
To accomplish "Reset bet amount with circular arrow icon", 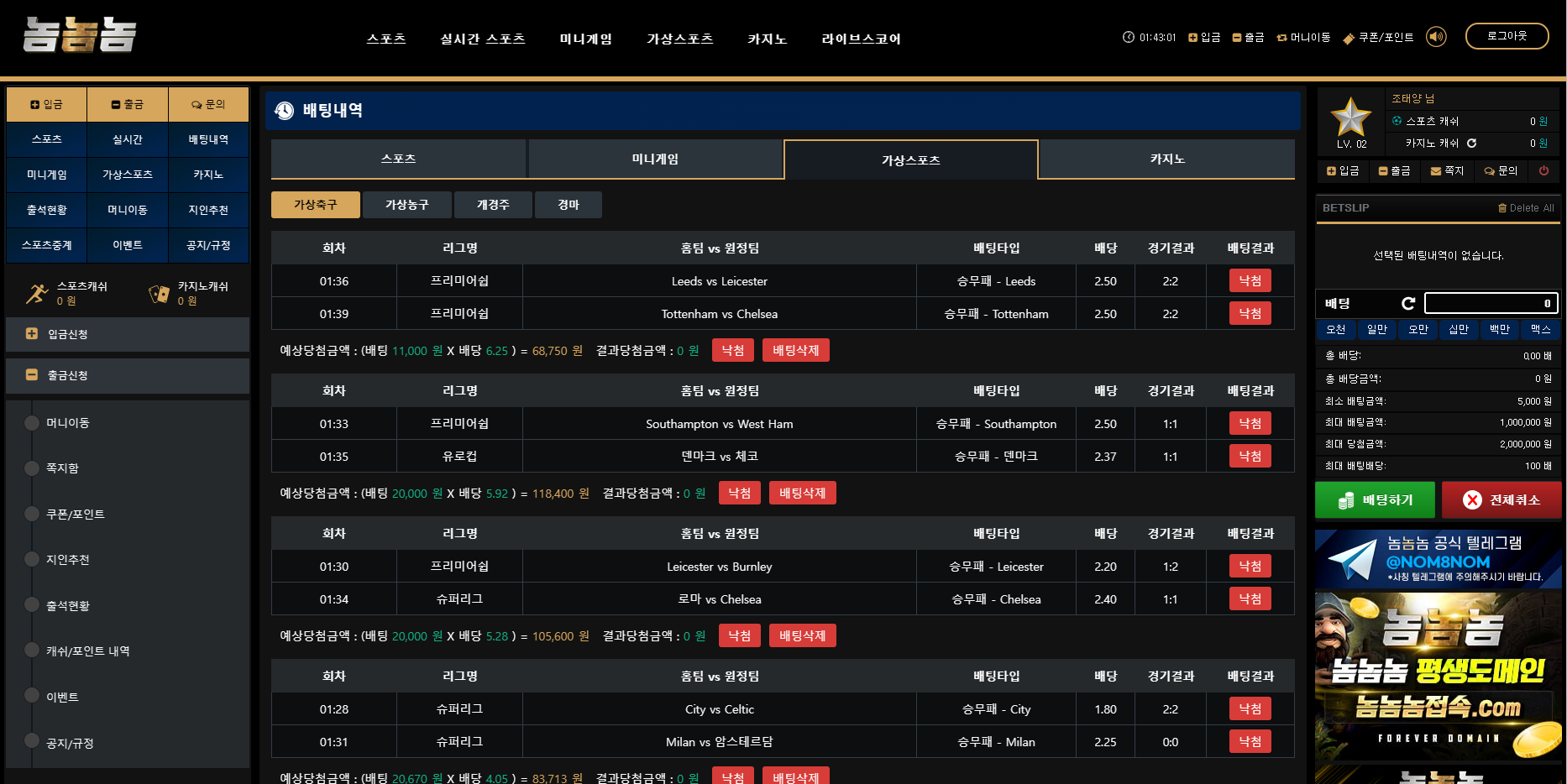I will 1408,303.
